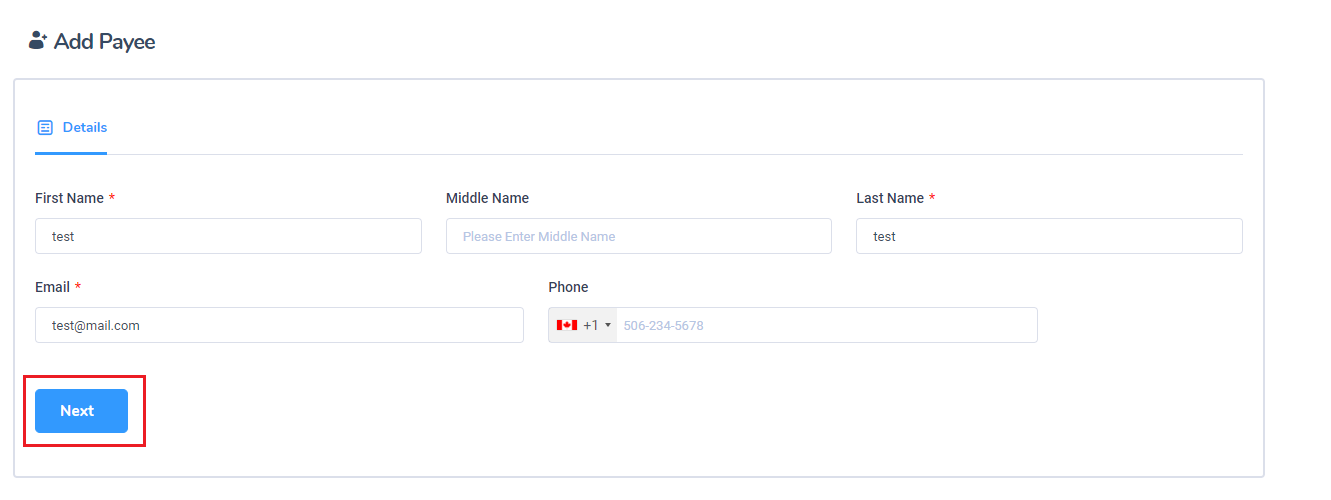Image resolution: width=1331 pixels, height=500 pixels.
Task: Focus the First Name input field
Action: 228,236
